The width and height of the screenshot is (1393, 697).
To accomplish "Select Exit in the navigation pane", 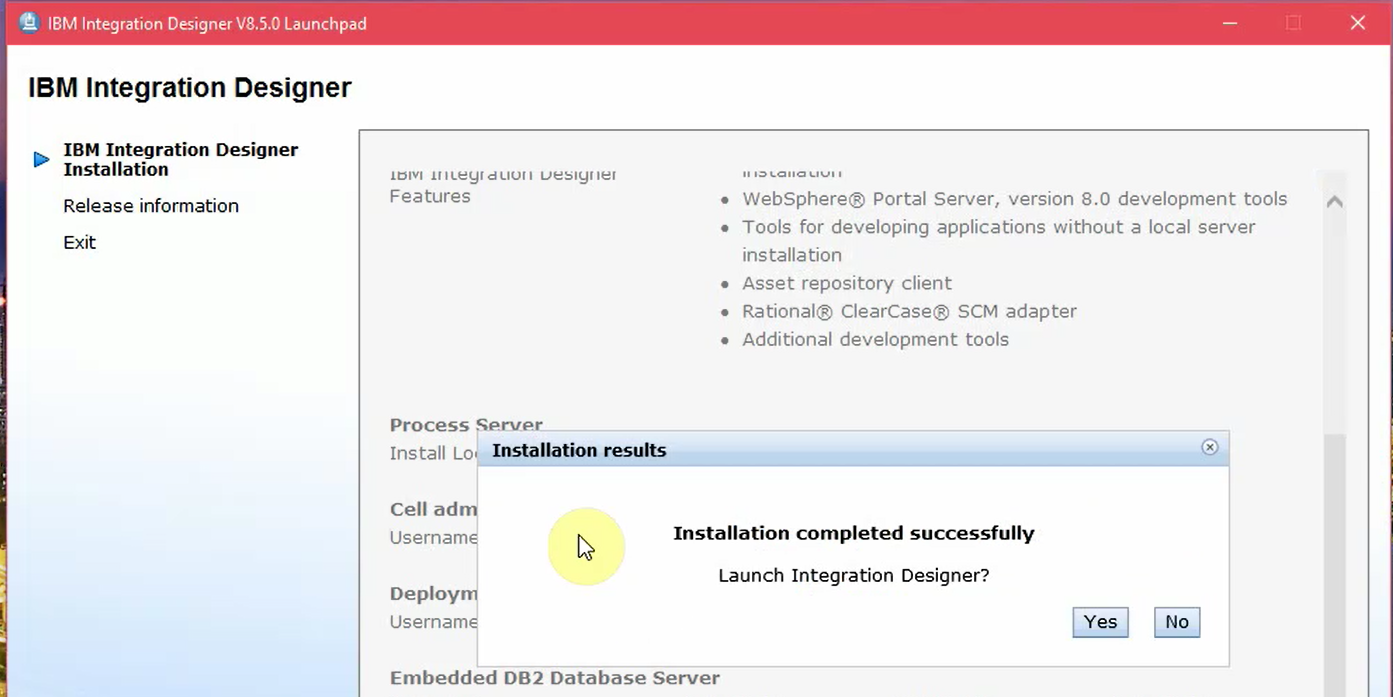I will click(x=79, y=242).
